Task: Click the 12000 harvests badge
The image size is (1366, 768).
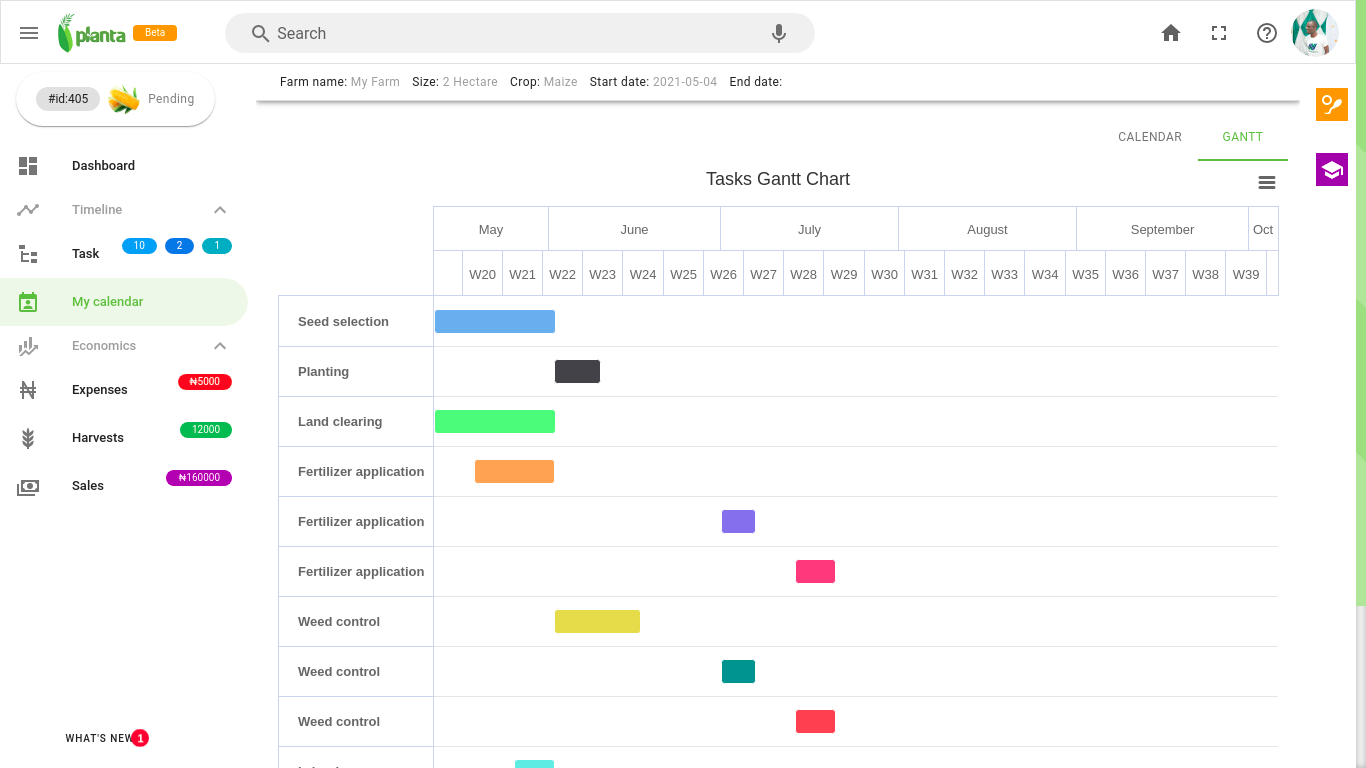Action: pyautogui.click(x=206, y=430)
